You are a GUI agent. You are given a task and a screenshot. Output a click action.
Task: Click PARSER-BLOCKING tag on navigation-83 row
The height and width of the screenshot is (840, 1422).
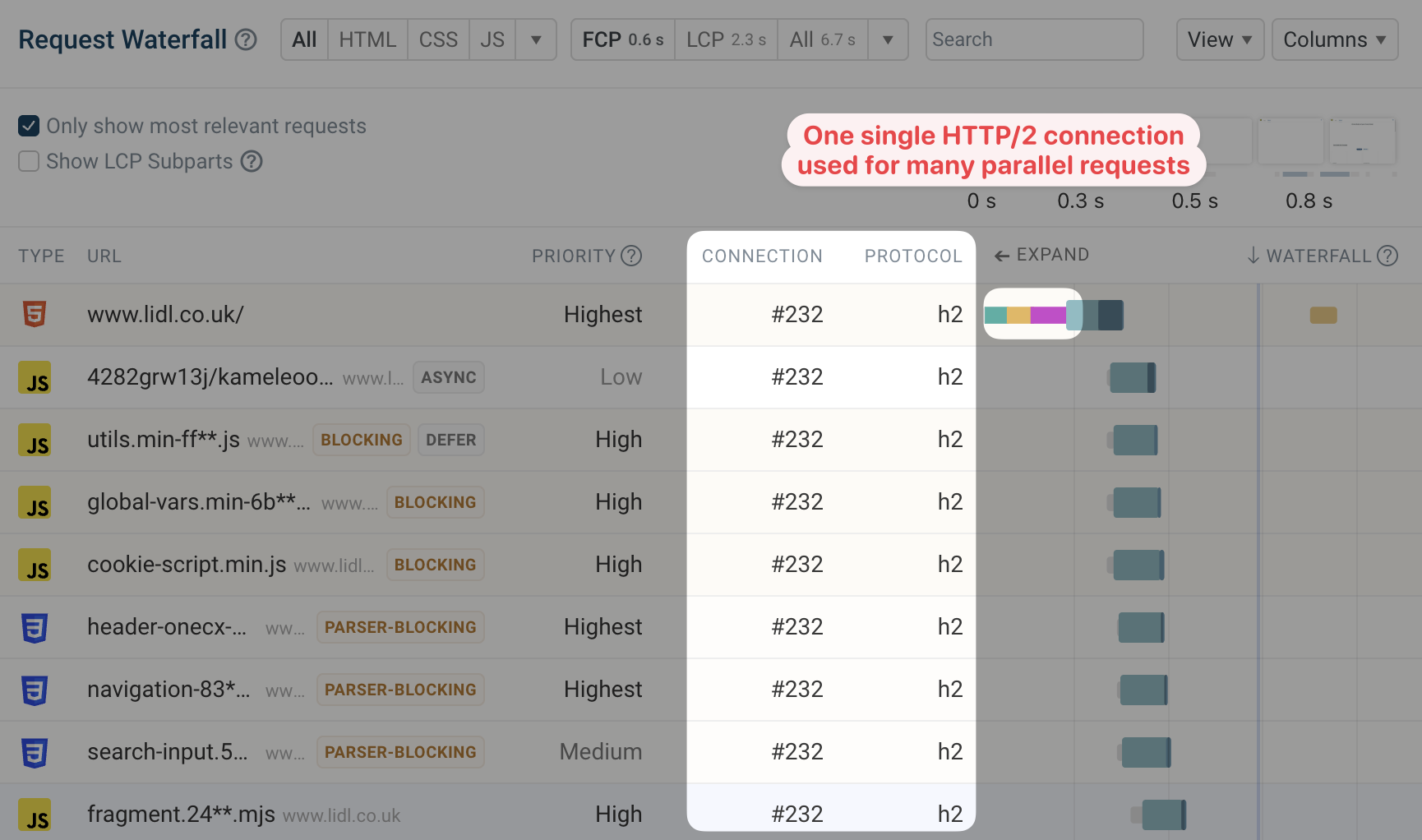pyautogui.click(x=400, y=690)
